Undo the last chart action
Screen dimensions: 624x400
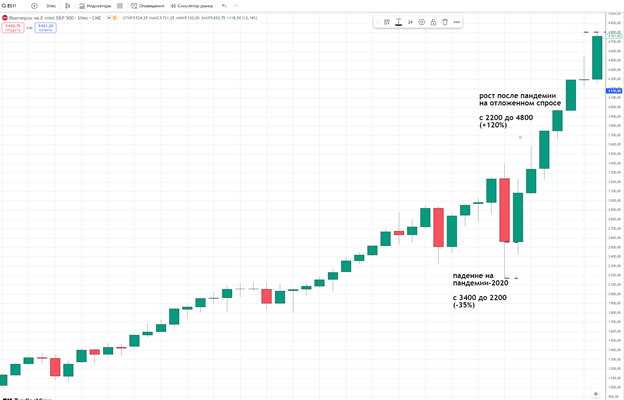pyautogui.click(x=224, y=6)
